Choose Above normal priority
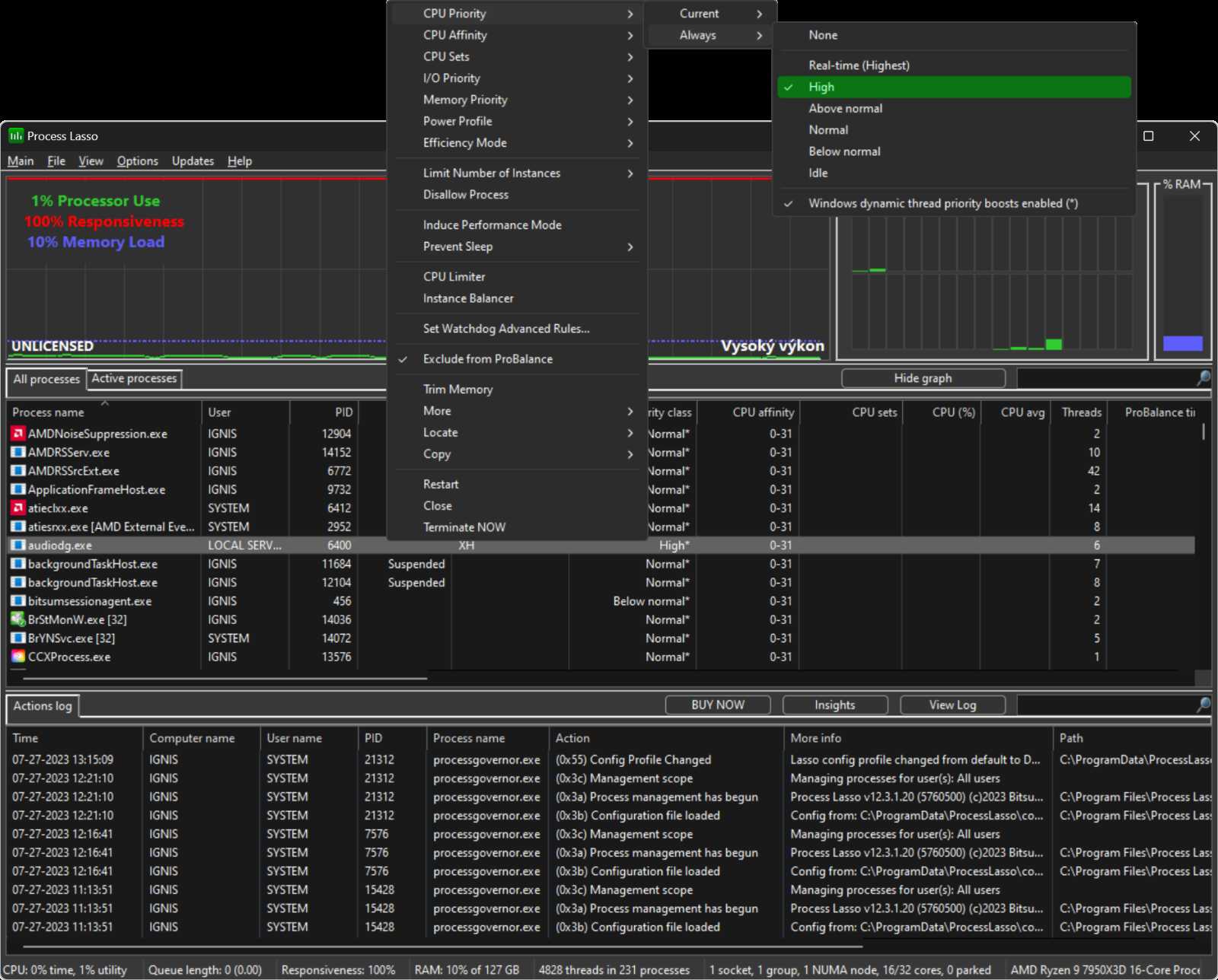Viewport: 1218px width, 980px height. pyautogui.click(x=953, y=108)
